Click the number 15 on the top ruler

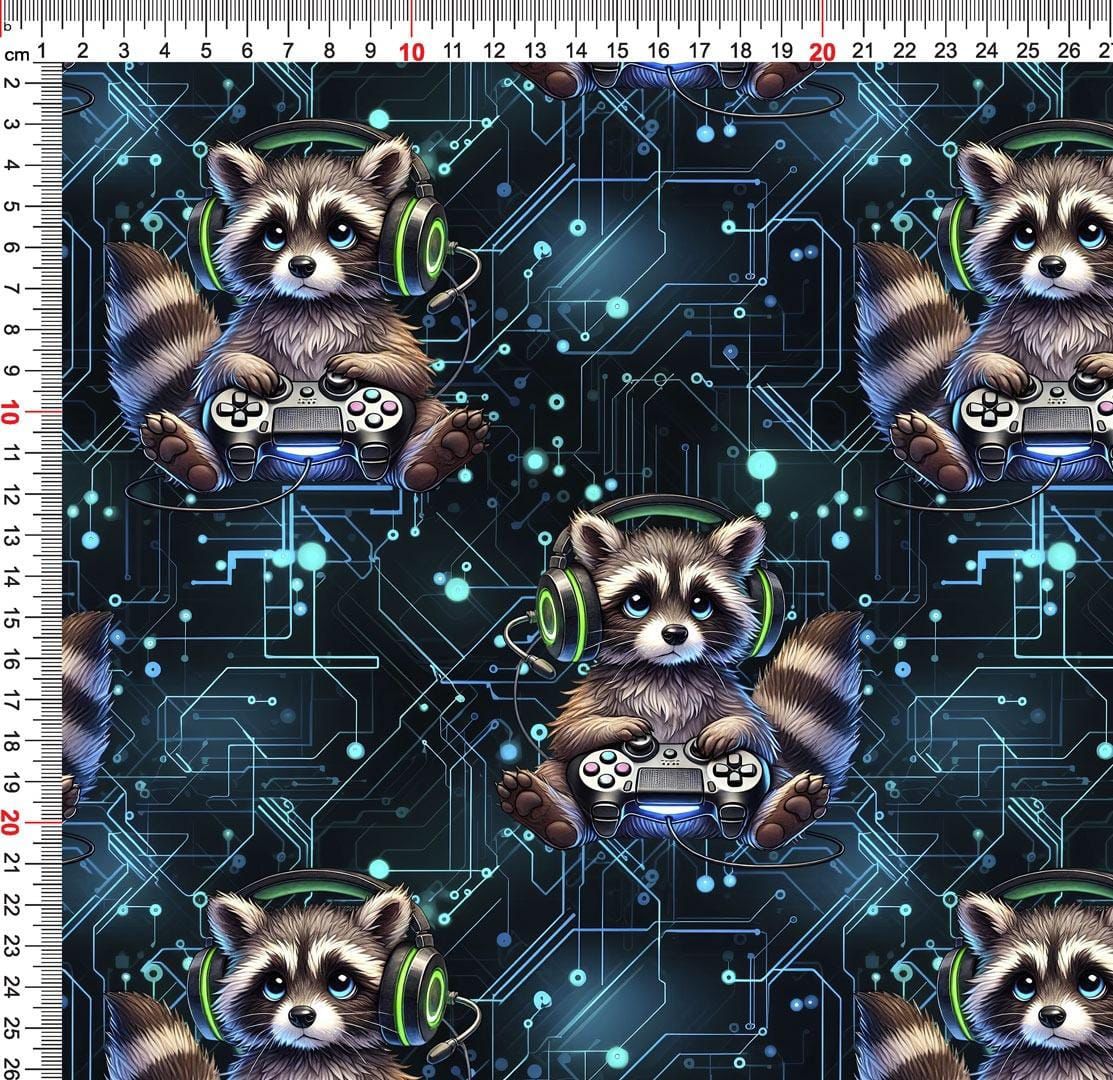(617, 51)
